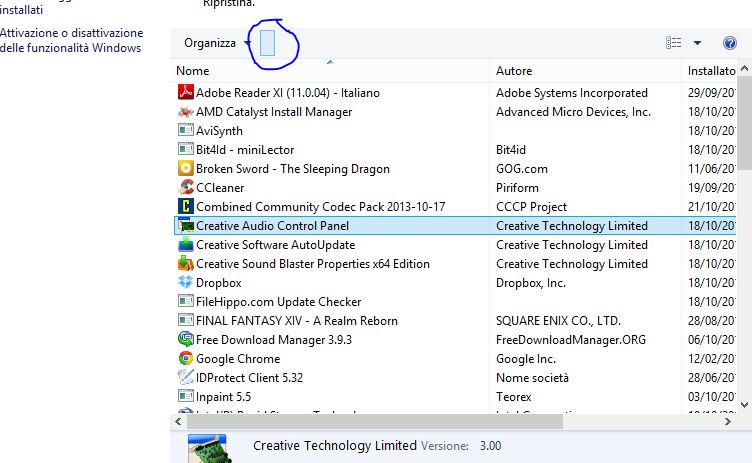Click the Piriform author cell
Viewport: 752px width, 463px height.
pyautogui.click(x=517, y=188)
